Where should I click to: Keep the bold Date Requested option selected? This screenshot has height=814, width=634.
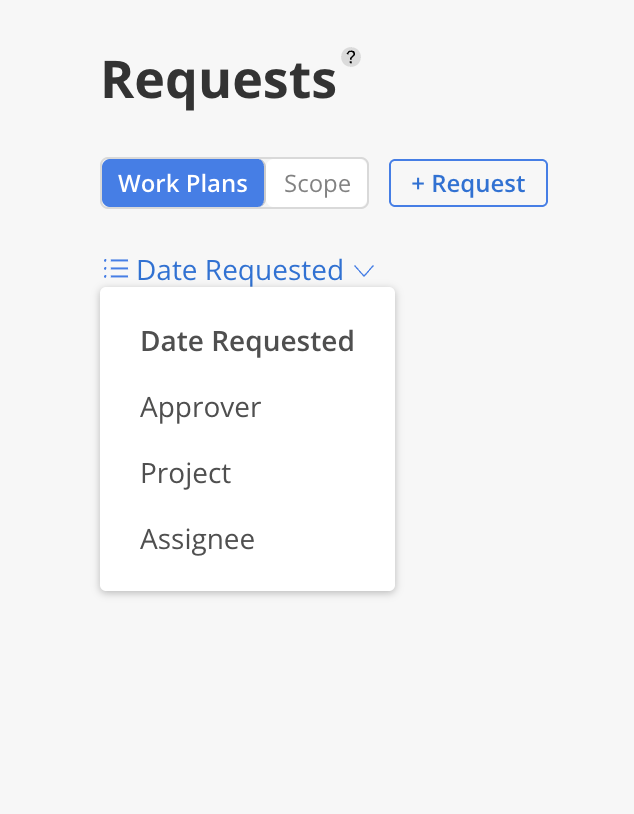(247, 342)
